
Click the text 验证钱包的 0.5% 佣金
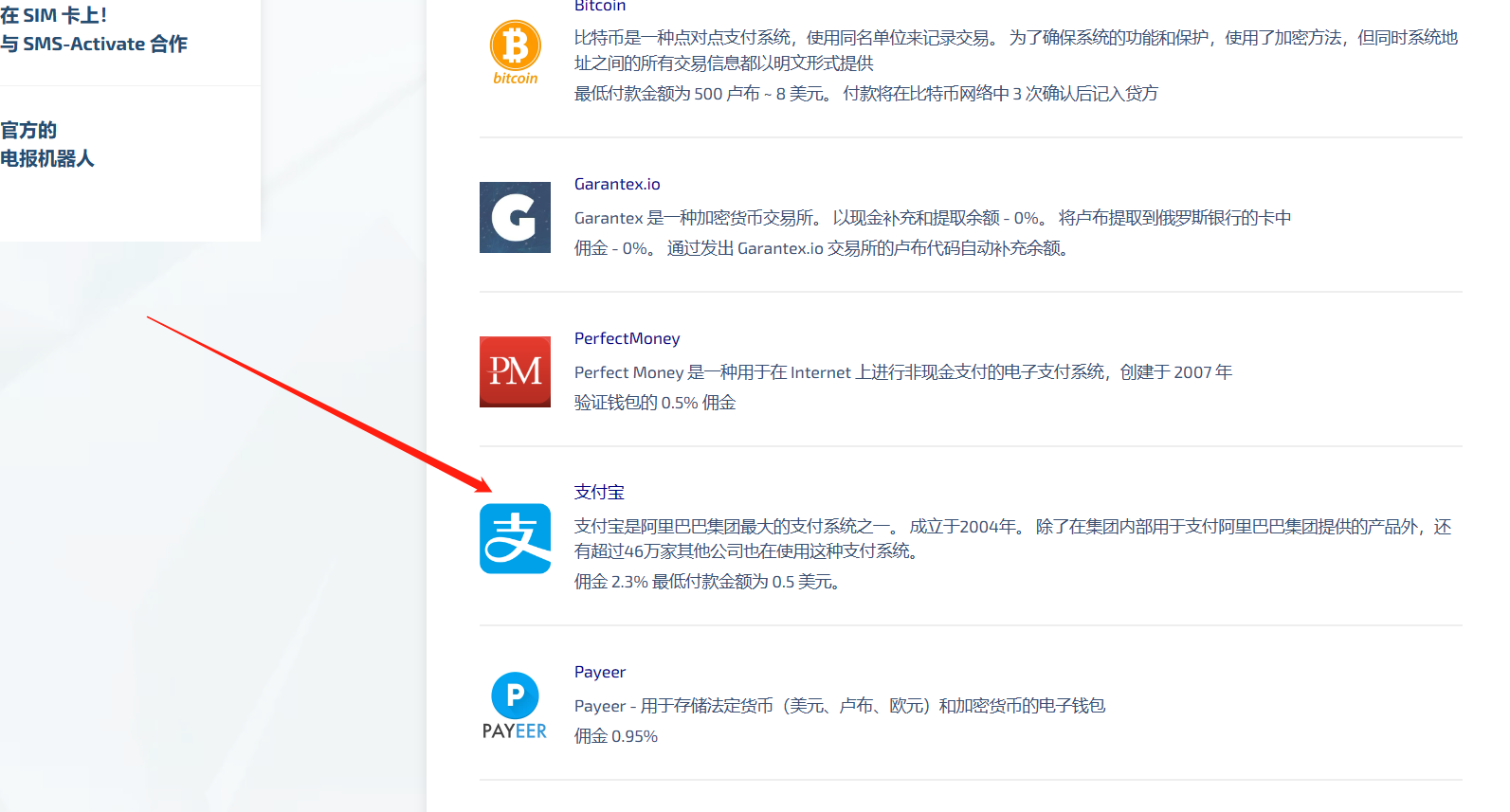(655, 403)
